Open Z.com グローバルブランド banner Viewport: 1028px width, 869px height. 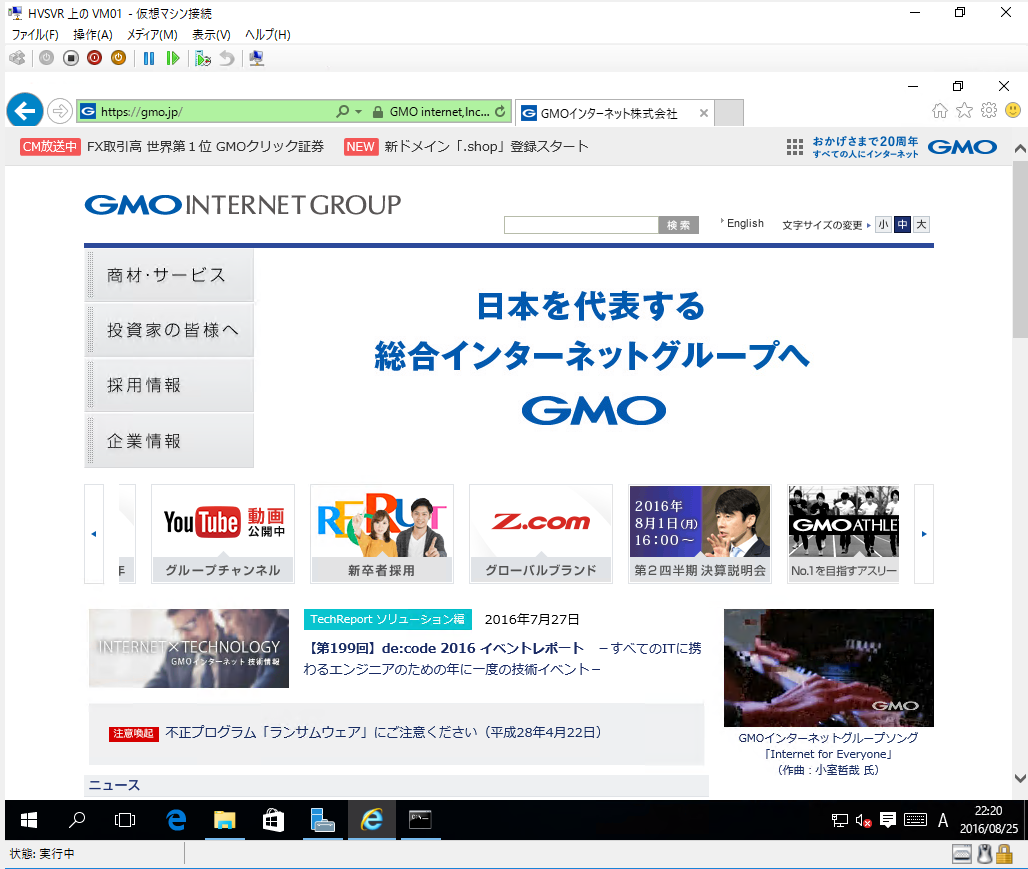541,534
